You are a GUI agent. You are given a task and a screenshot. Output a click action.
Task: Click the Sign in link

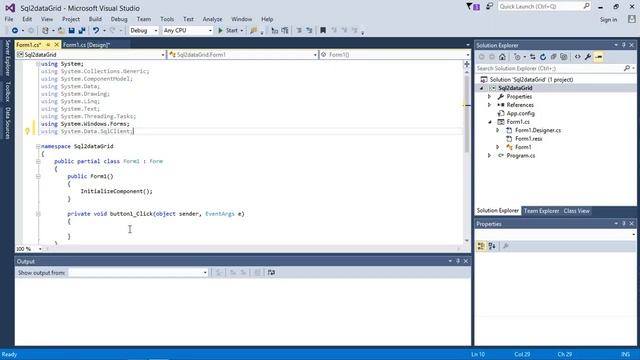609,20
